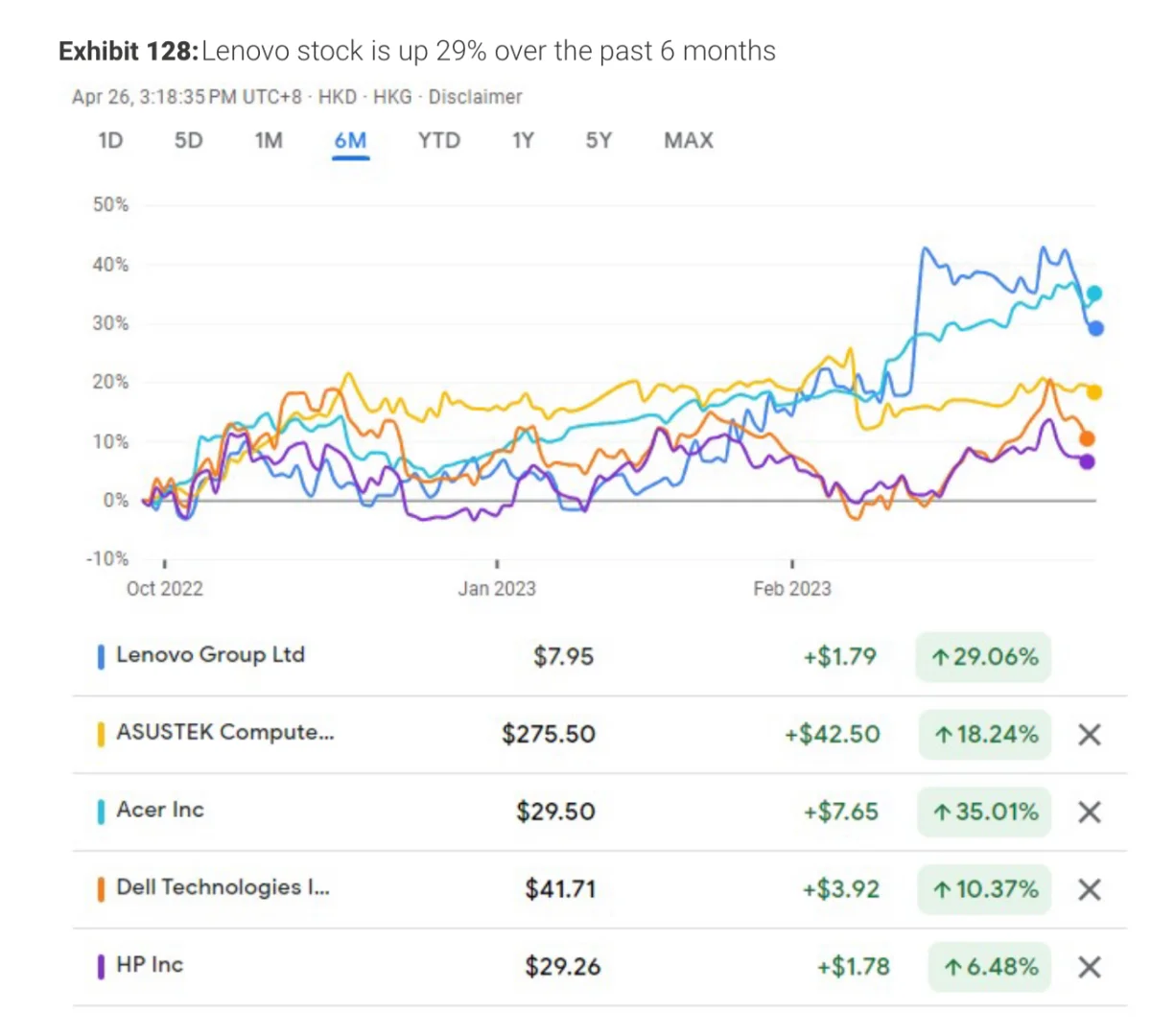Click the 6M time range tab
Screen dimensions: 1151x1036
[350, 141]
